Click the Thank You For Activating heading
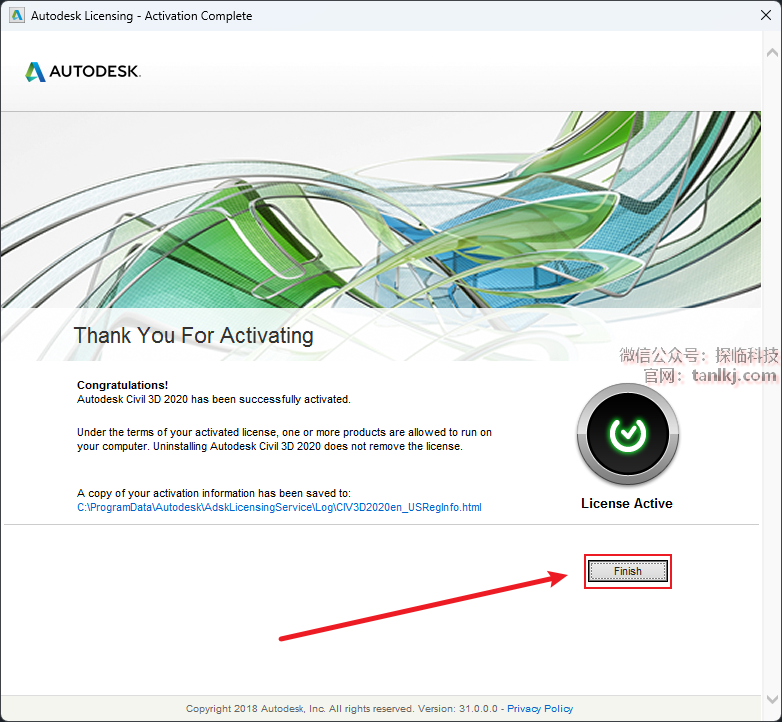The width and height of the screenshot is (782, 722). point(193,335)
